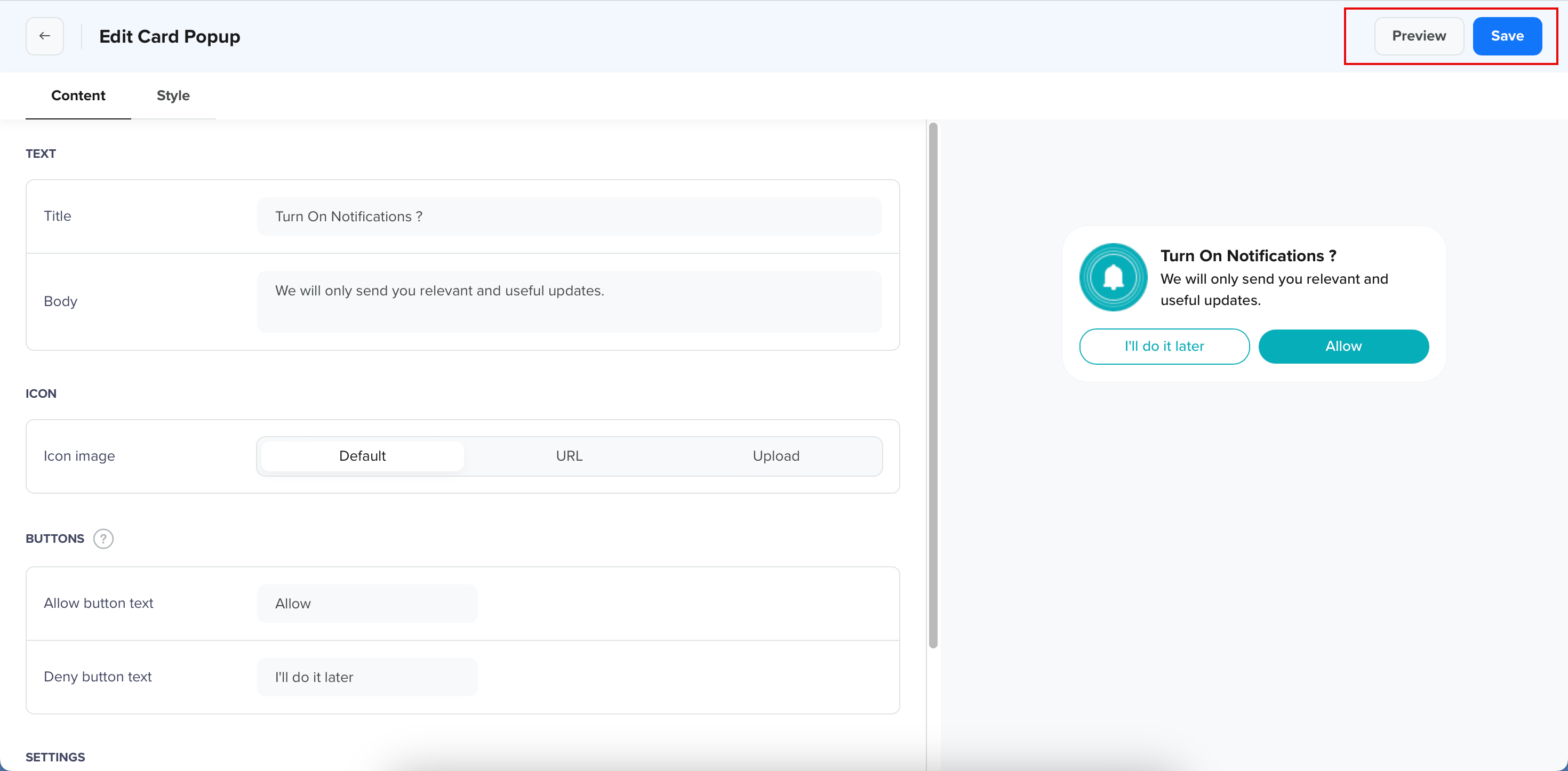The width and height of the screenshot is (1568, 771).
Task: Switch to the Style tab
Action: [173, 95]
